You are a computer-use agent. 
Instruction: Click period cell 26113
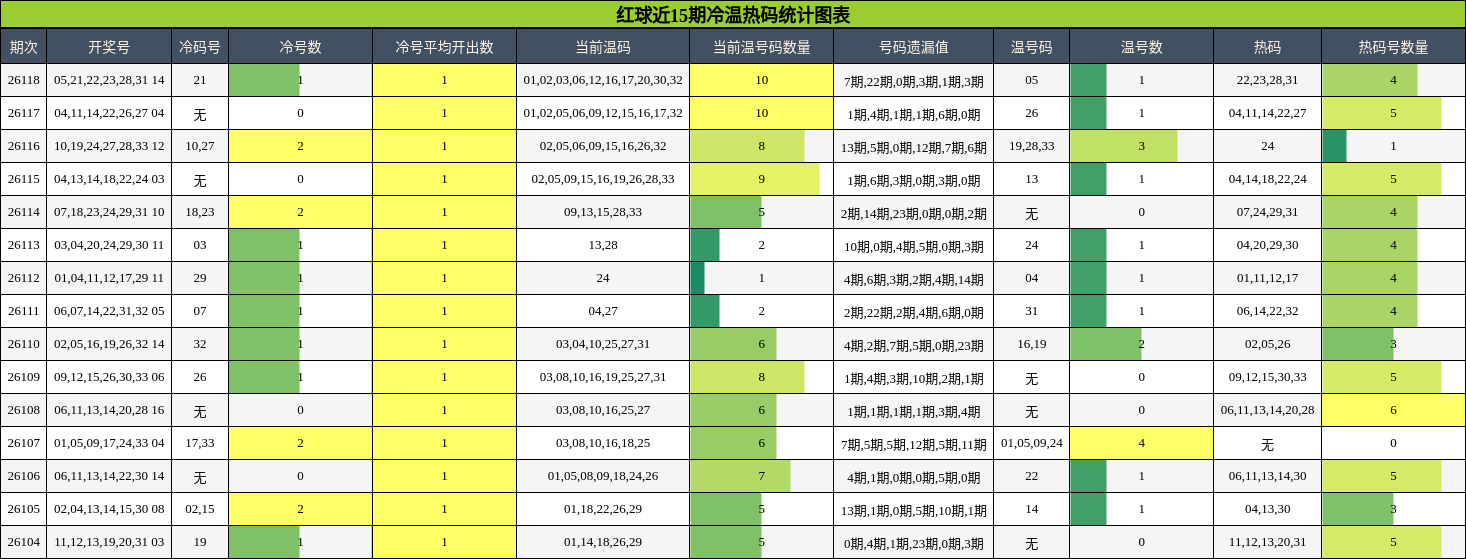pos(23,245)
